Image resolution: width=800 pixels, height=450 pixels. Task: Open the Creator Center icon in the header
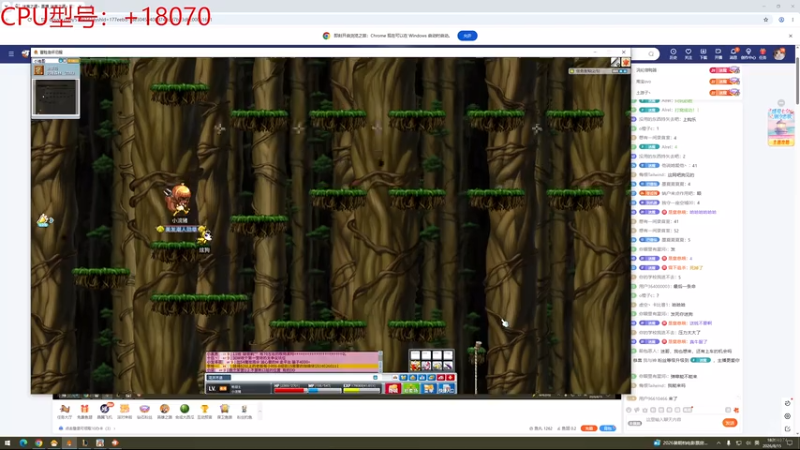[748, 54]
